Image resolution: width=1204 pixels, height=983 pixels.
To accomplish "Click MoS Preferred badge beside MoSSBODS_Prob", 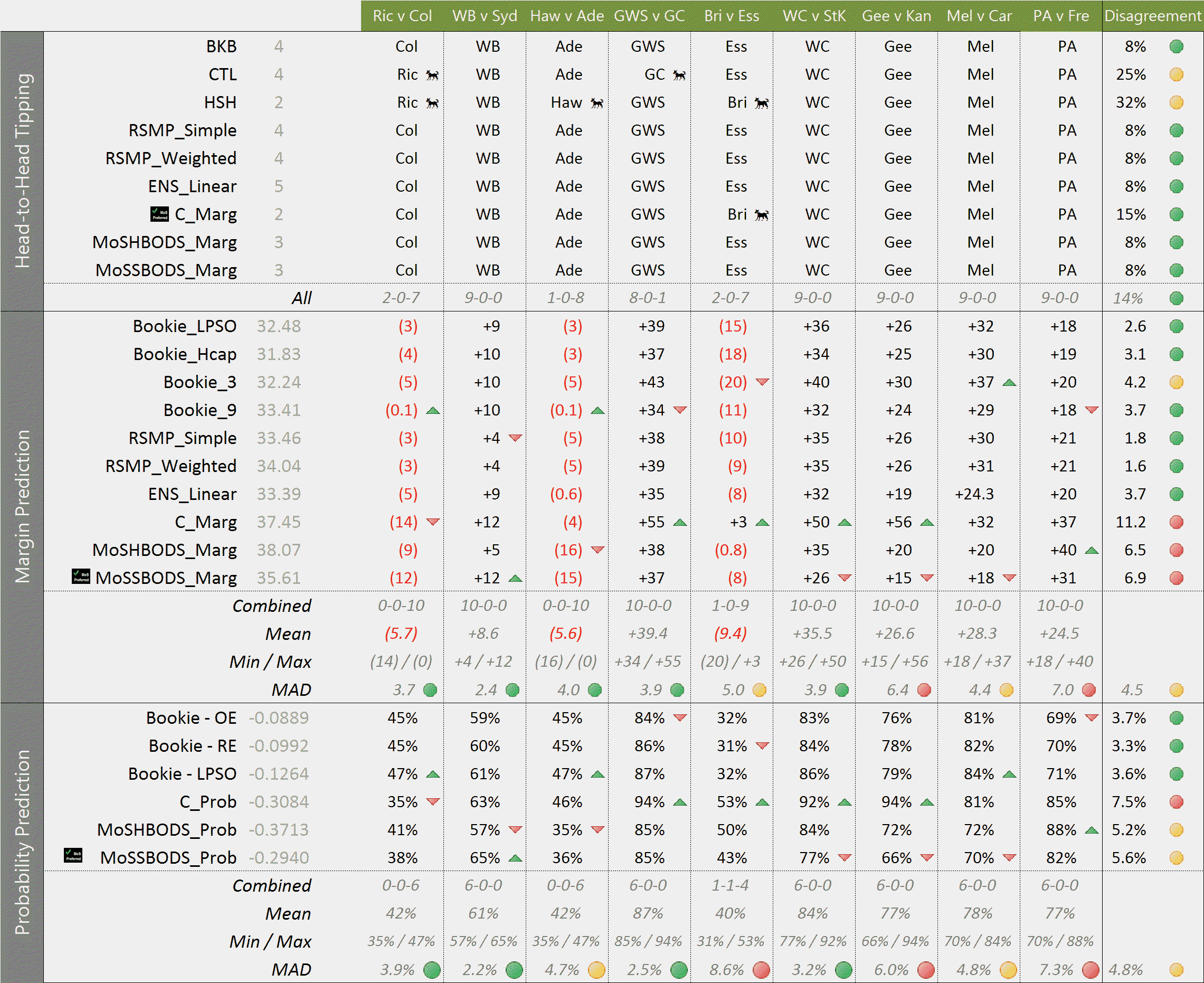I will coord(73,855).
